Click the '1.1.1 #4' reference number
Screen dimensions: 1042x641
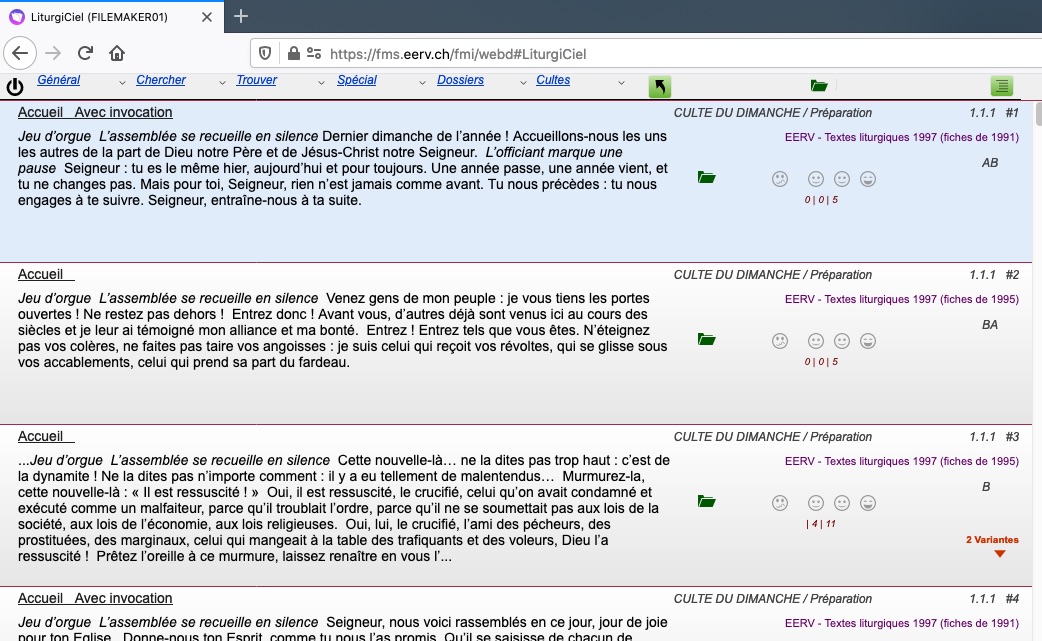coord(994,598)
